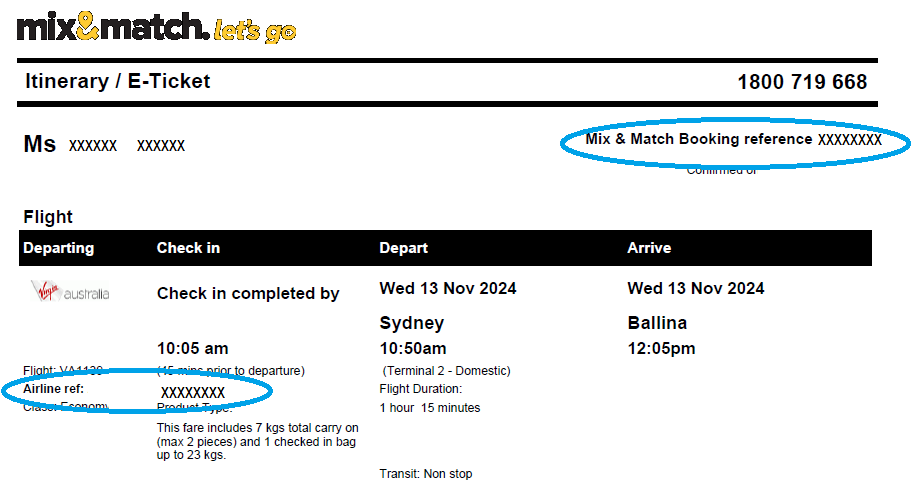Click the Check in column header
This screenshot has height=502, width=915.
click(188, 247)
